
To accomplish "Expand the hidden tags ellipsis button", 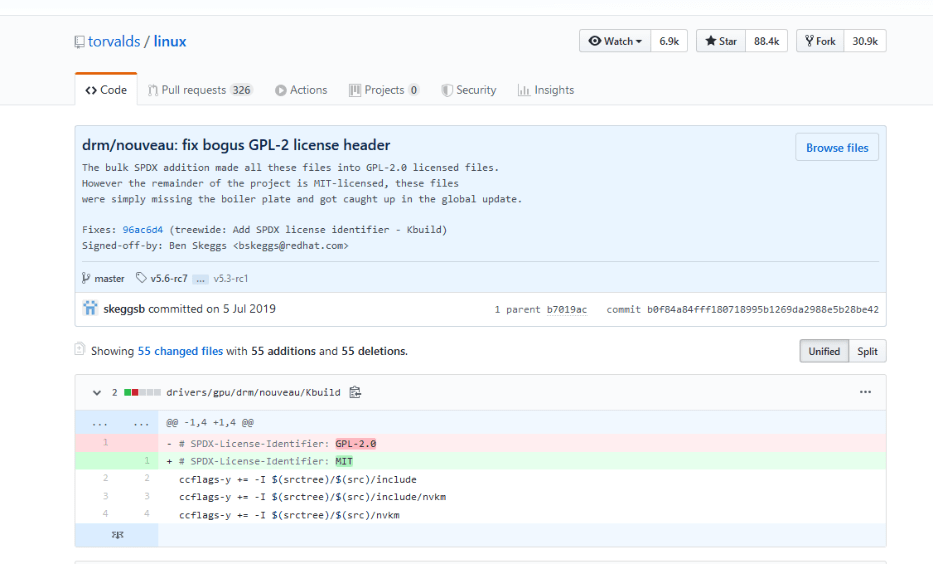I will pos(201,279).
